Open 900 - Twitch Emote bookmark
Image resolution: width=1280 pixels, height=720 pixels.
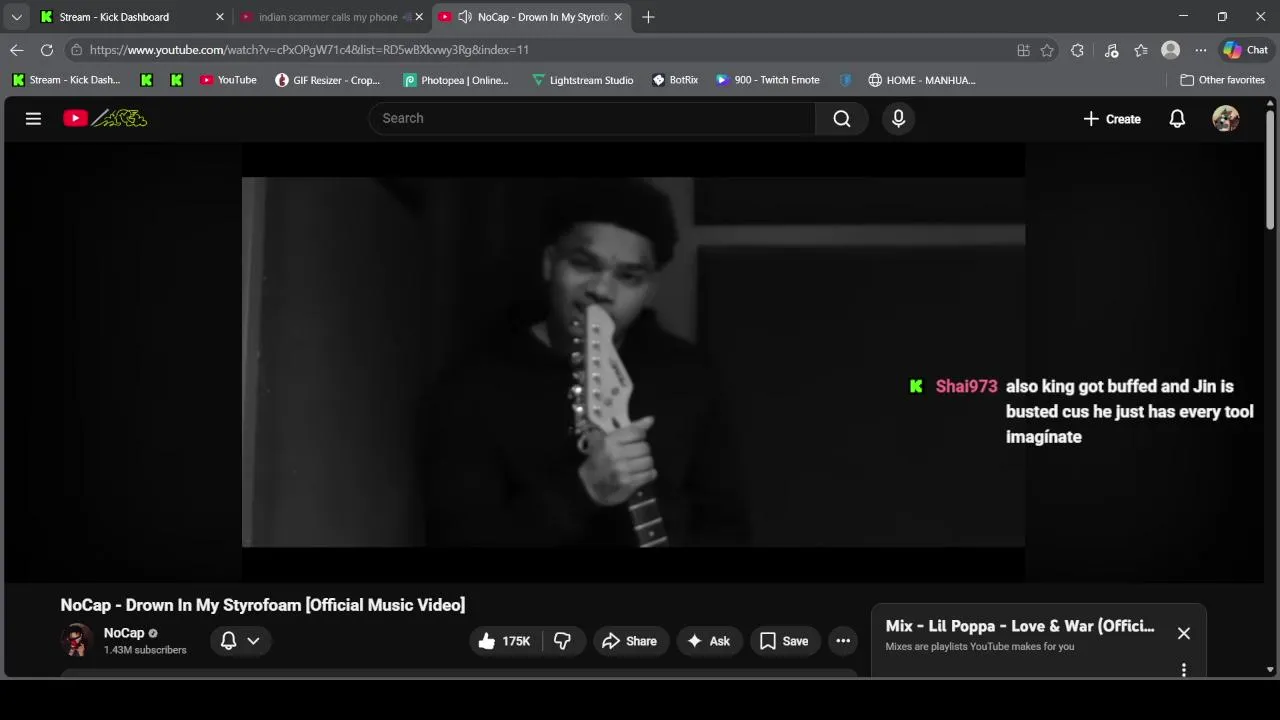pos(768,80)
